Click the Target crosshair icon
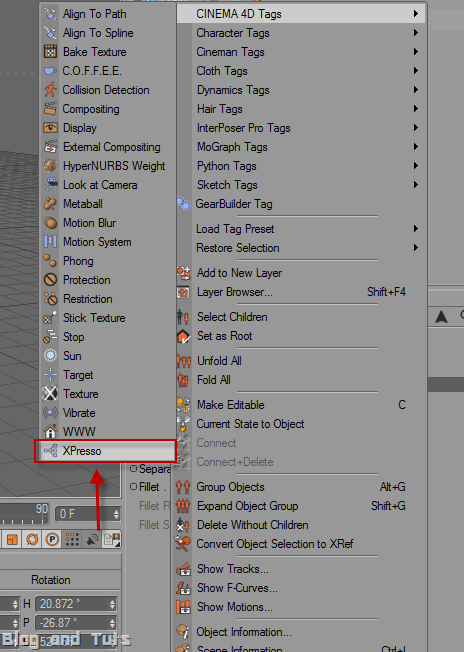Image resolution: width=464 pixels, height=652 pixels. point(50,375)
